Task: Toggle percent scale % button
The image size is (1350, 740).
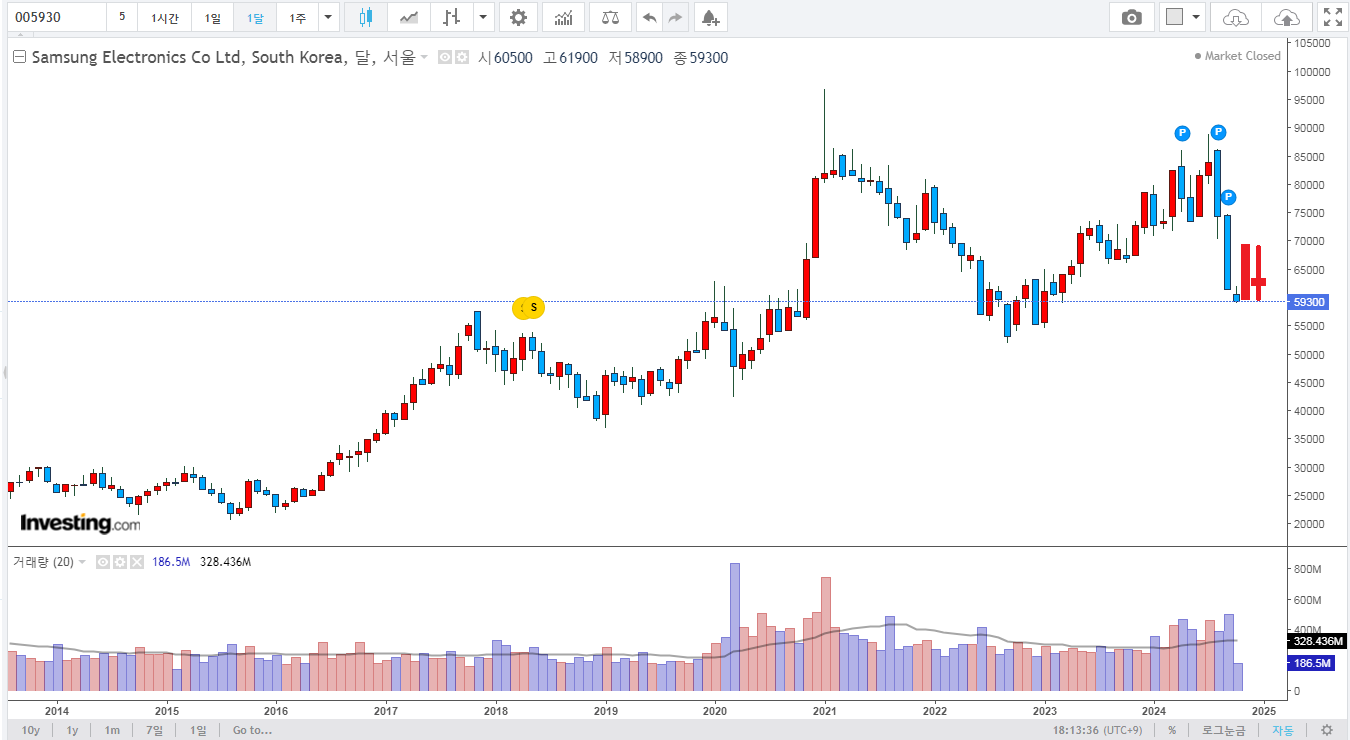Action: coord(1172,730)
